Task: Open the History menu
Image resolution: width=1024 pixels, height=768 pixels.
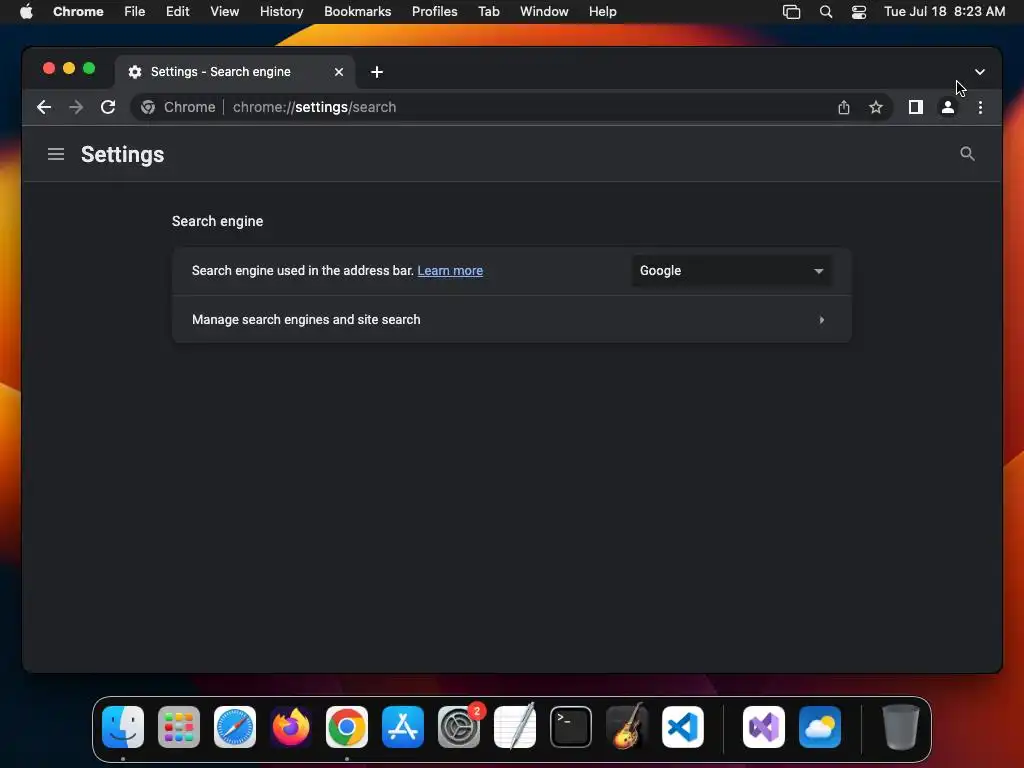Action: click(x=281, y=12)
